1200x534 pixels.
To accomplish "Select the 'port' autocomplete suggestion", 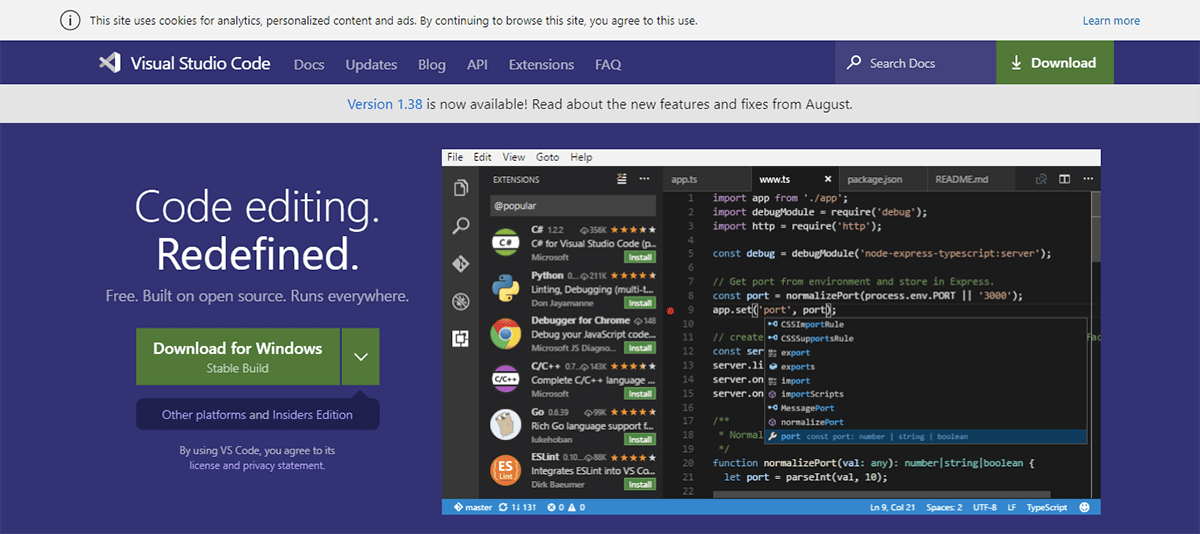I will 925,437.
